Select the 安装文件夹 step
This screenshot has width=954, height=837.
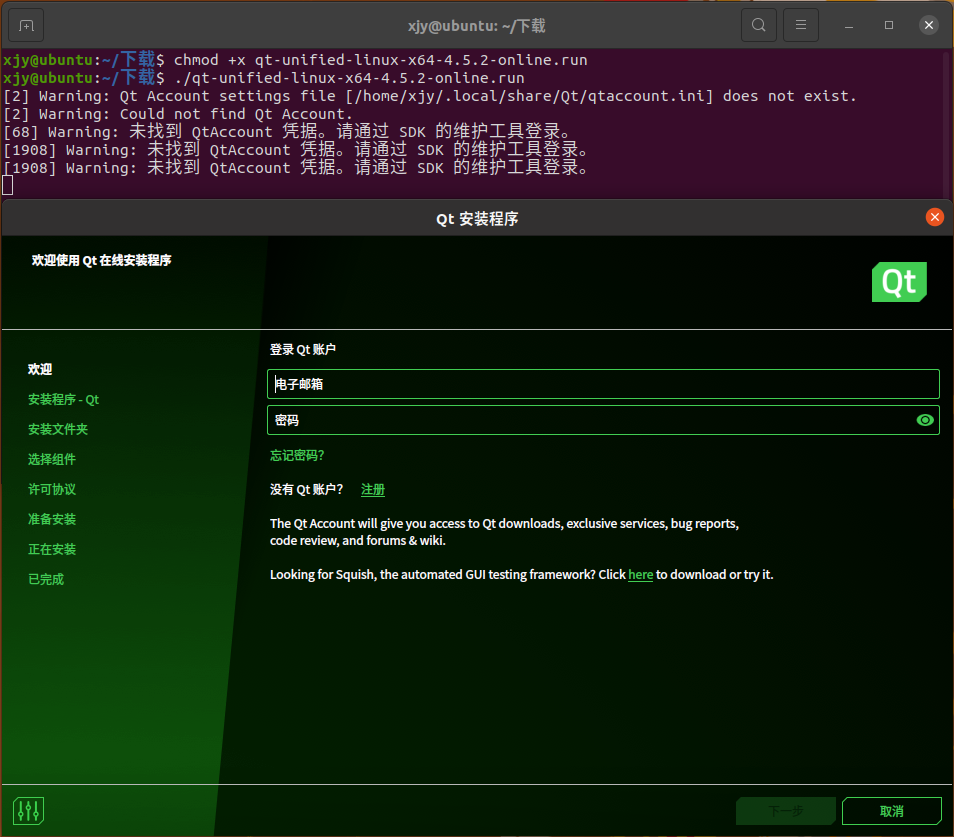coord(58,429)
